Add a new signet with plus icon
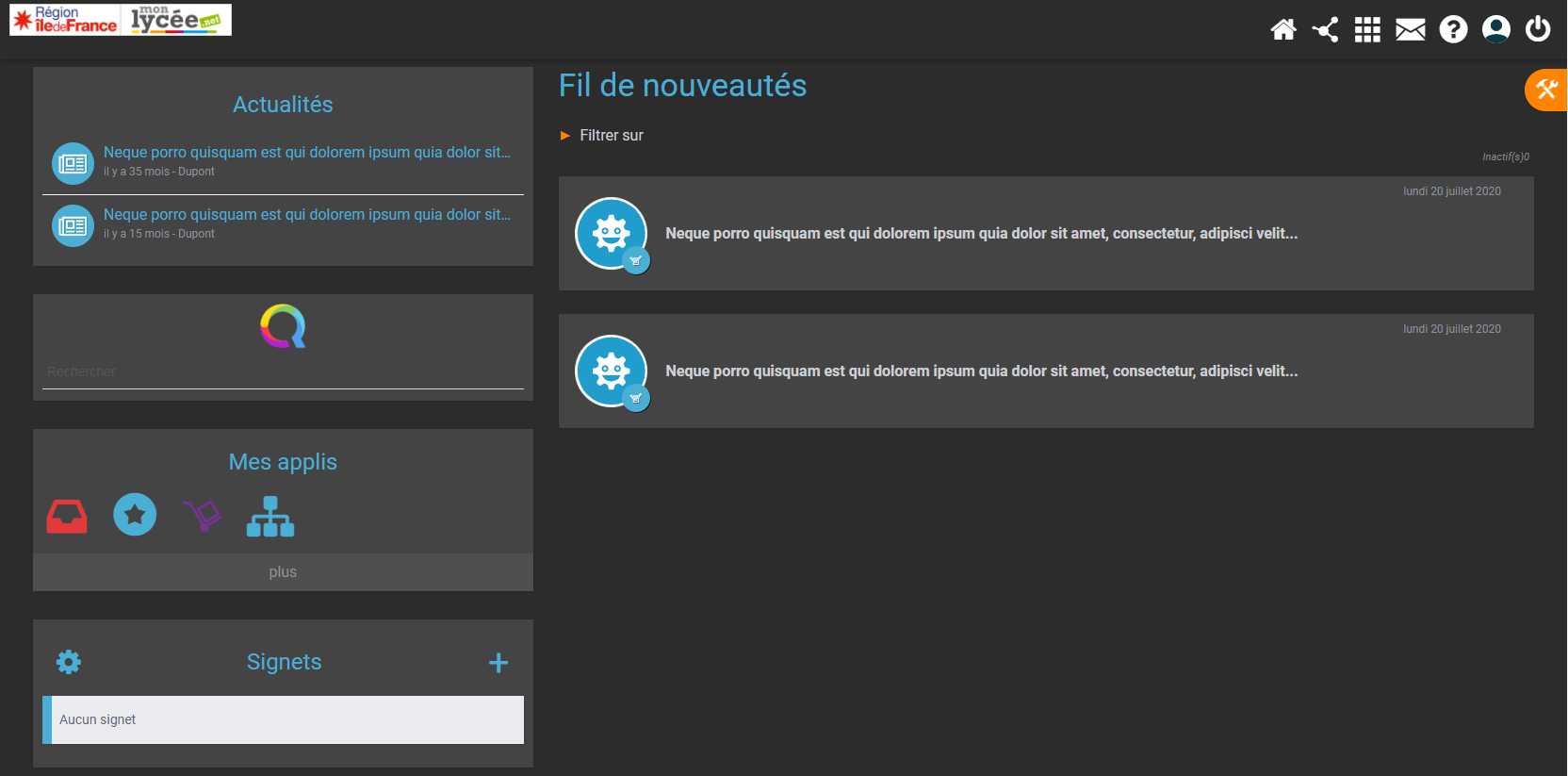This screenshot has width=1568, height=776. (498, 663)
